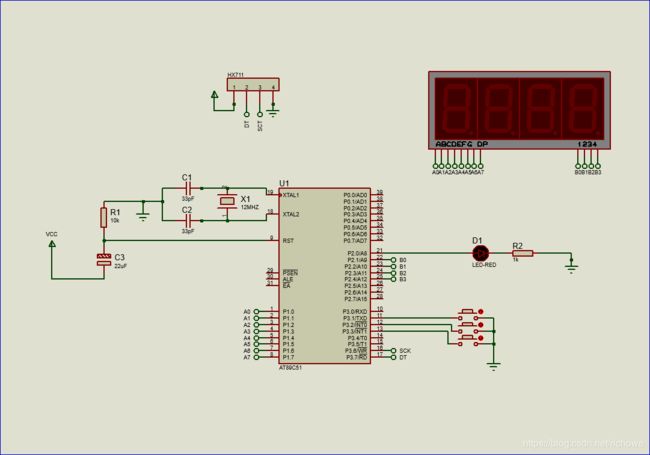The height and width of the screenshot is (455, 650).
Task: Toggle red latch dot on P3.2 push button
Action: [x=481, y=325]
